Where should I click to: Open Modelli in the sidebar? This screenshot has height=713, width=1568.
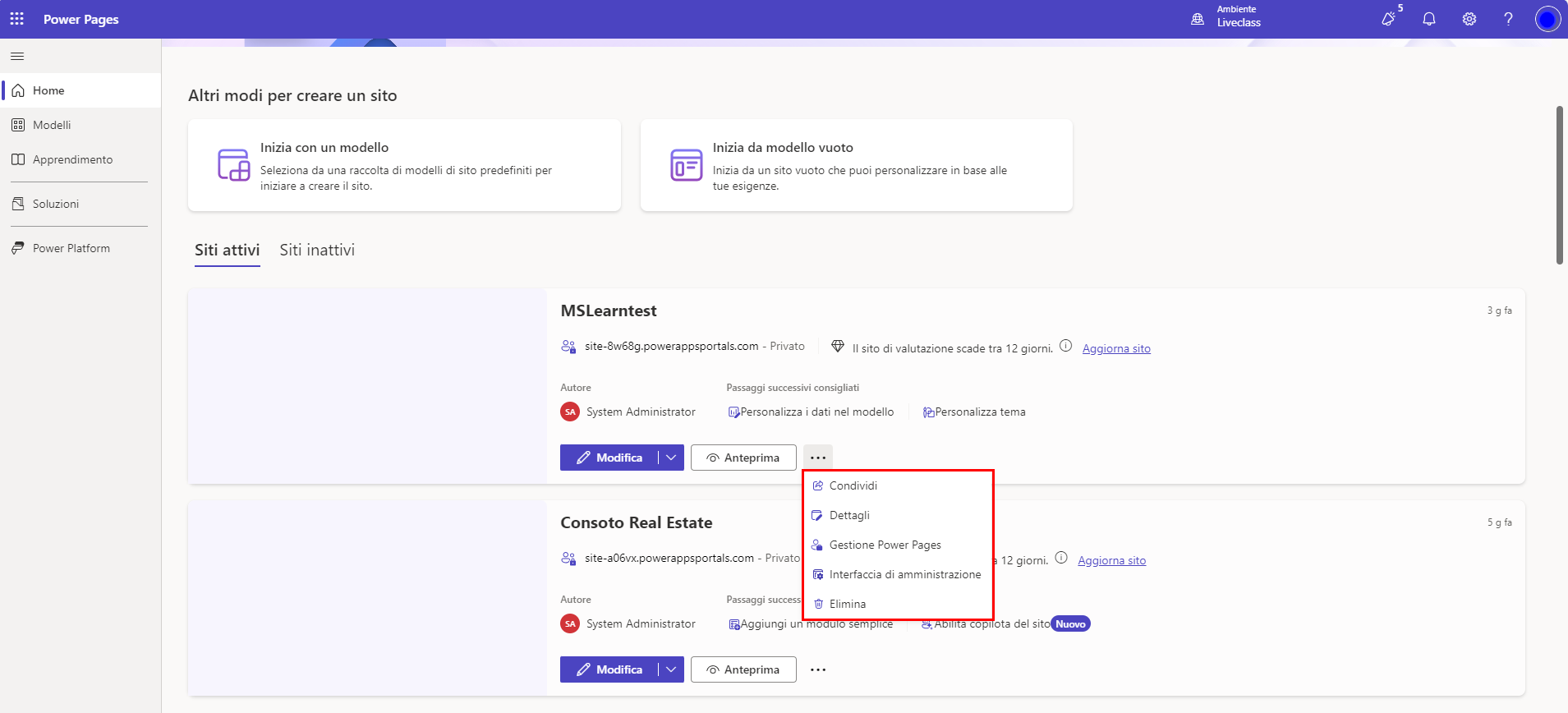(80, 125)
